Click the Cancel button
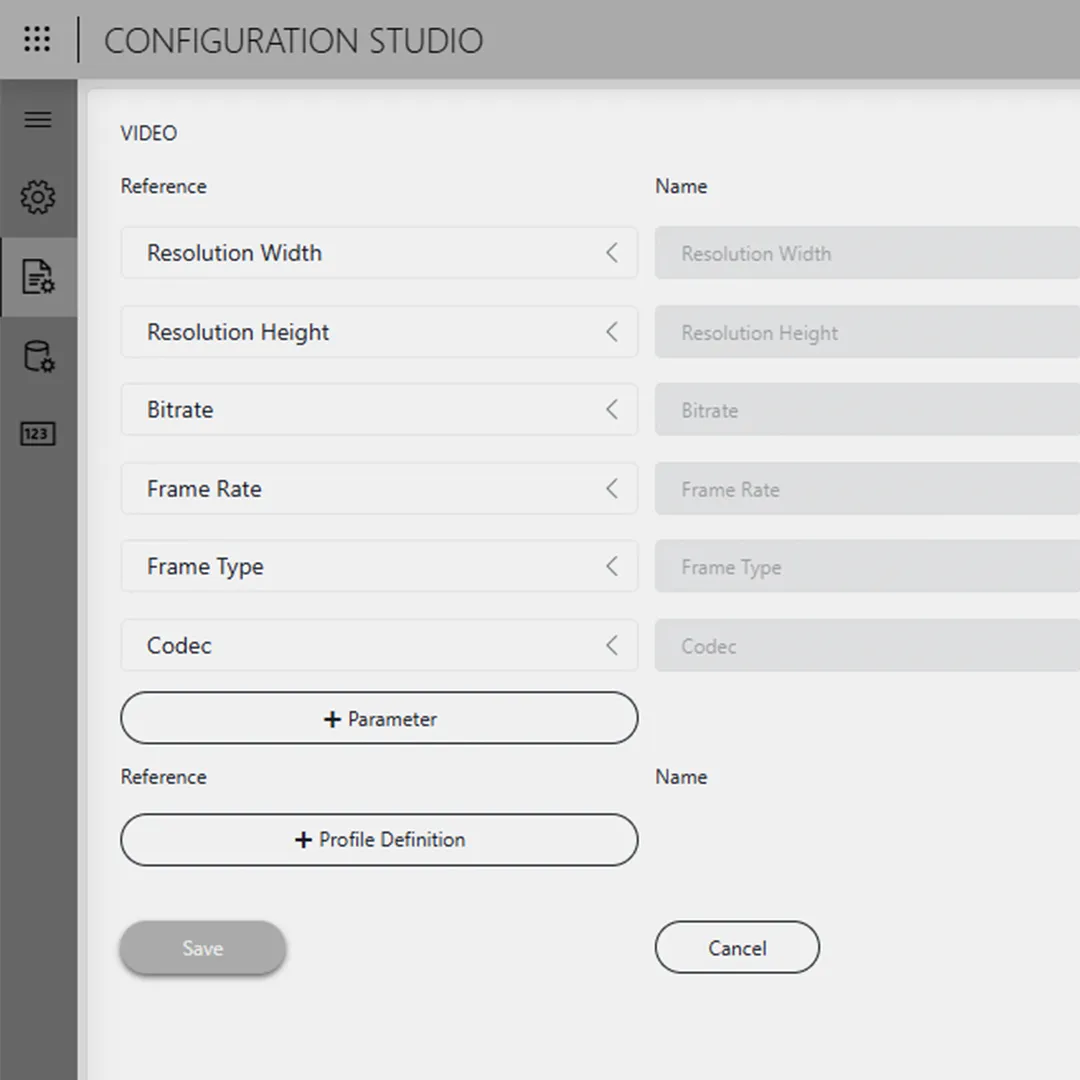Image resolution: width=1080 pixels, height=1080 pixels. click(x=737, y=948)
